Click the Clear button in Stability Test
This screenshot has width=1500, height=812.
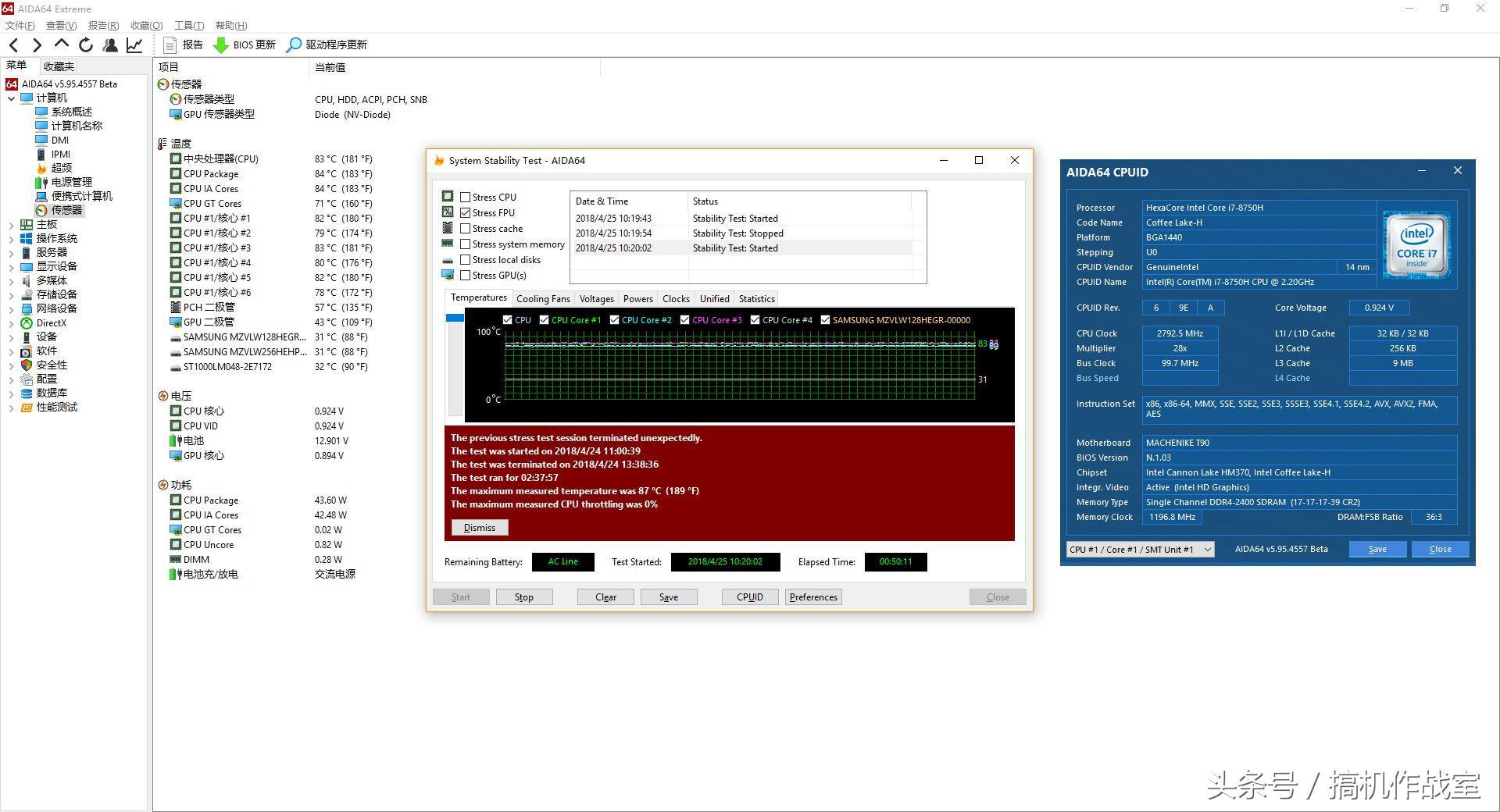point(605,597)
